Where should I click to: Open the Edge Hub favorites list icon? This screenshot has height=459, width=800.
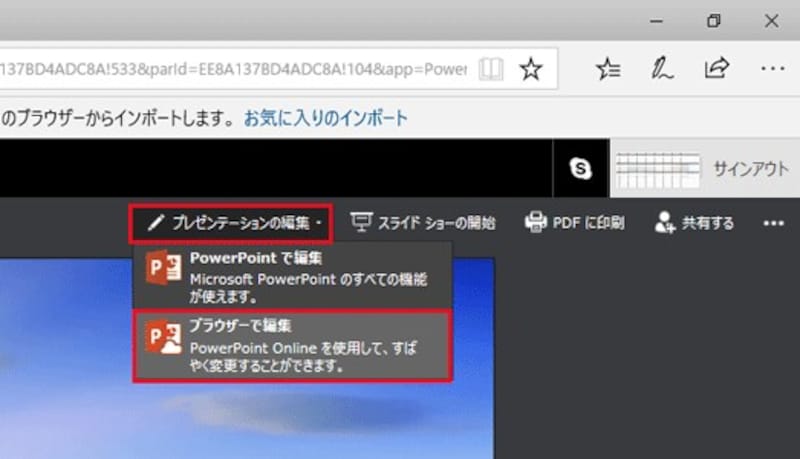(x=607, y=68)
